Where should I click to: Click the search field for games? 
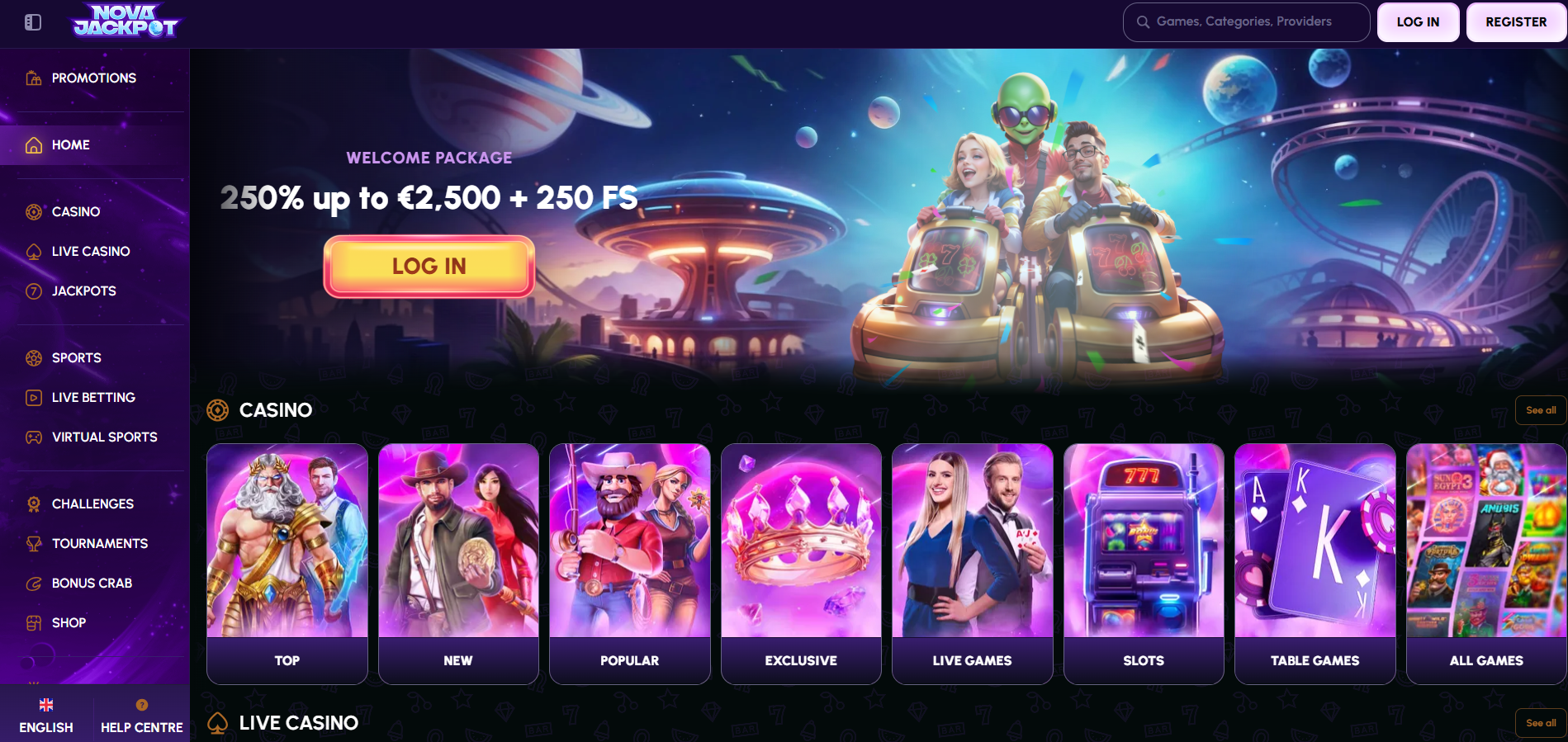coord(1246,22)
